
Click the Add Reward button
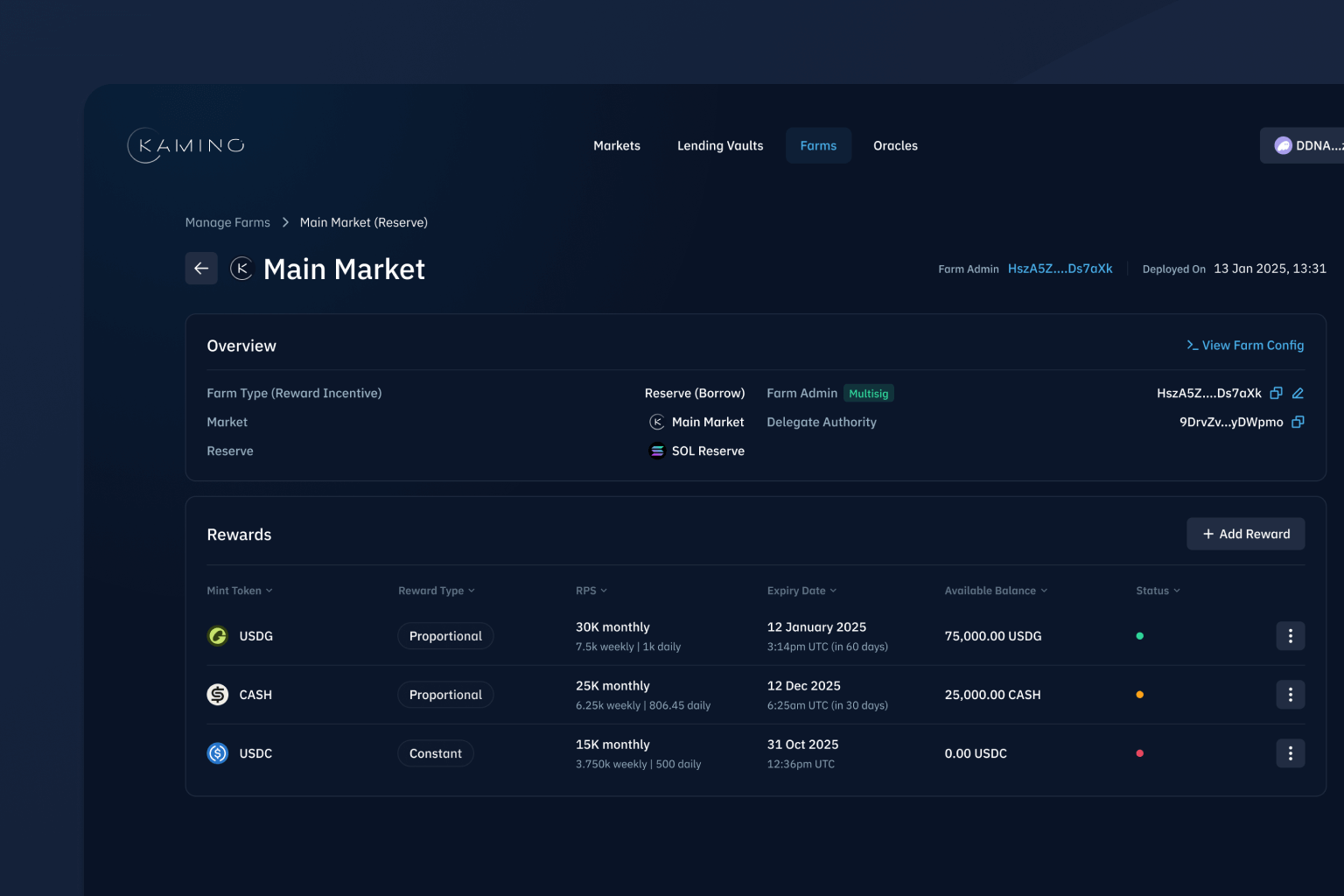(1245, 534)
